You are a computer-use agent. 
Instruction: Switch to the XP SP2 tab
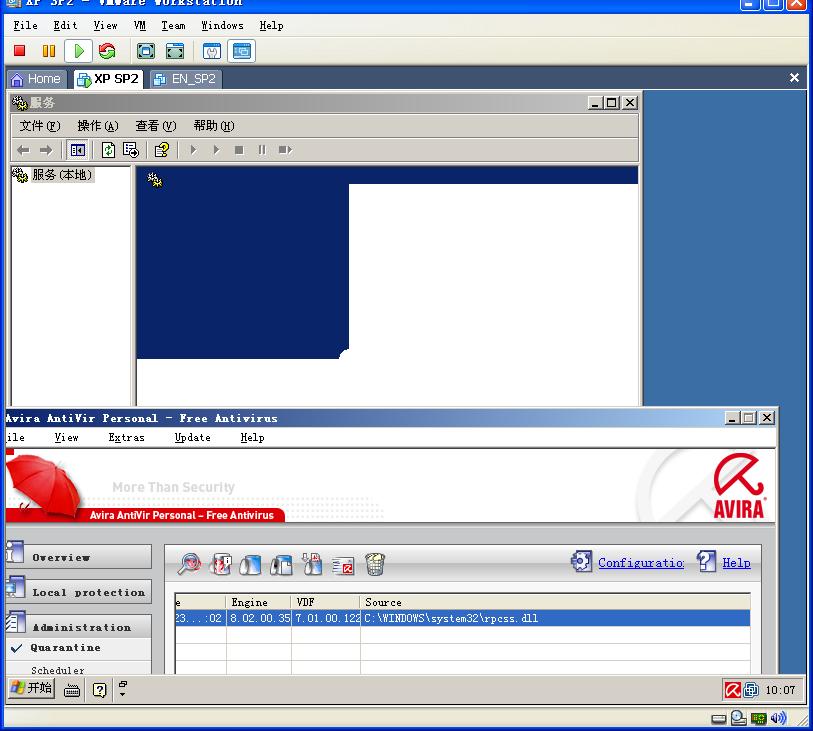click(108, 79)
